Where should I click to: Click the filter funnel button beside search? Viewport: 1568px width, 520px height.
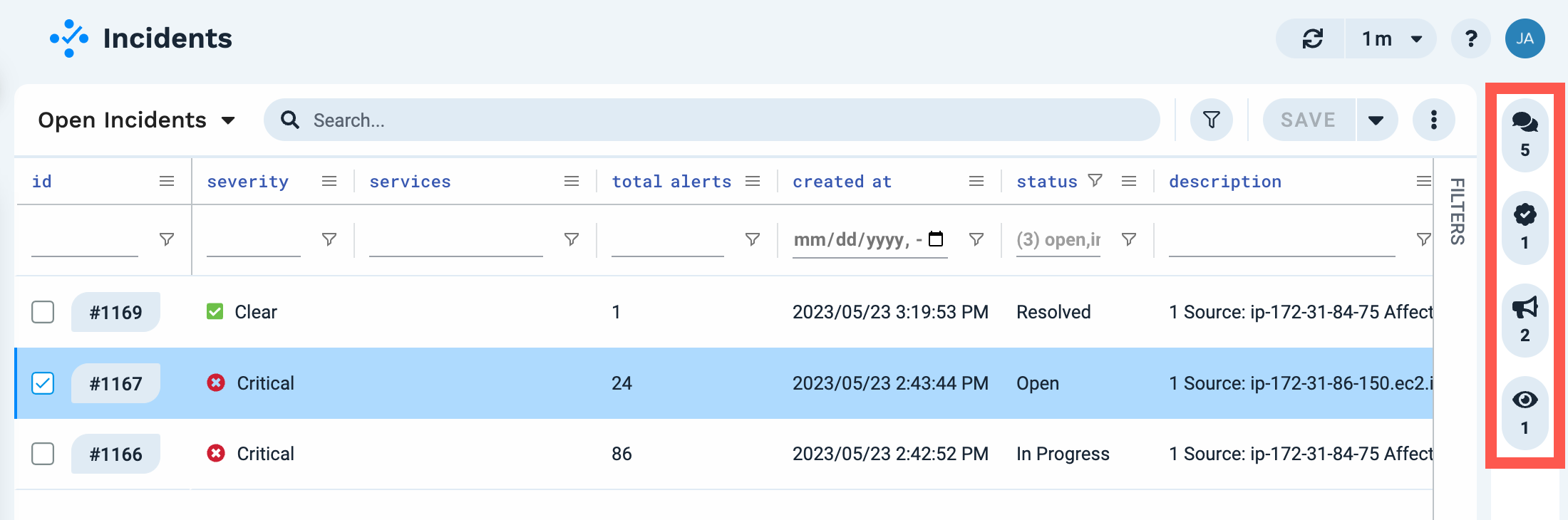click(x=1212, y=120)
